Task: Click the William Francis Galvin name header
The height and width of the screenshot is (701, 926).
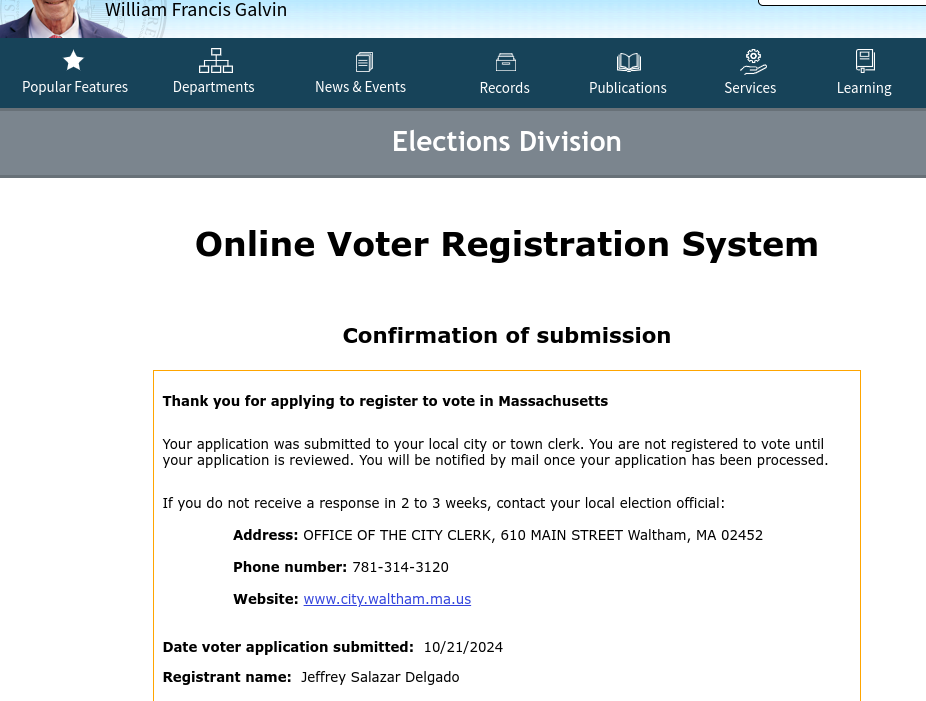Action: pos(196,9)
